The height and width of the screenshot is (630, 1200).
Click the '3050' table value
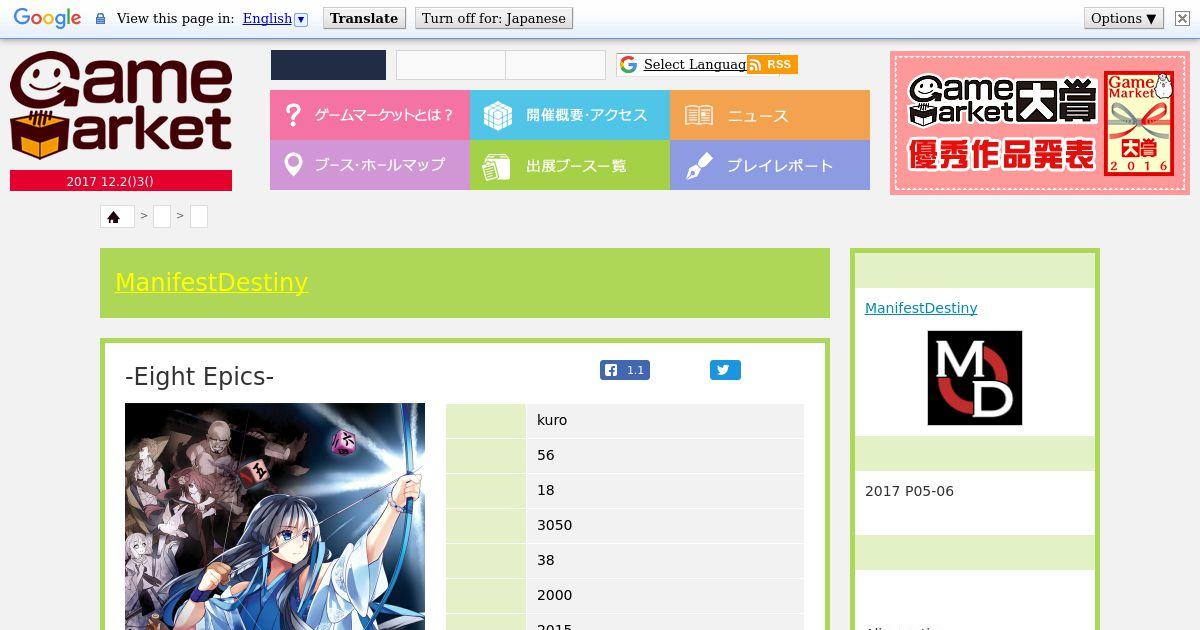[x=554, y=525]
